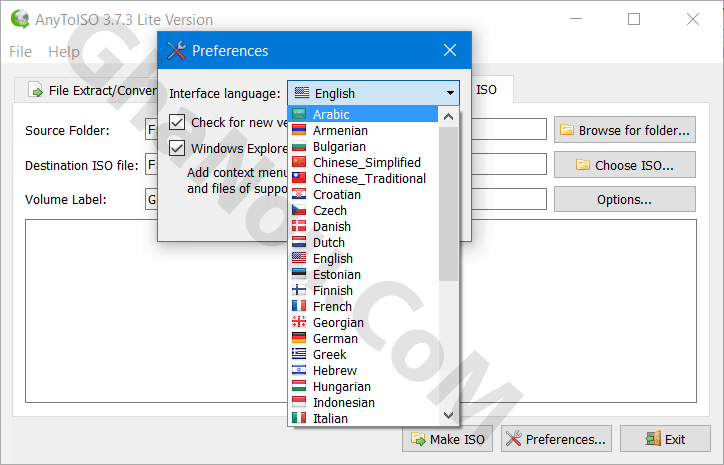
Task: Select Estonian language text
Action: pos(337,274)
